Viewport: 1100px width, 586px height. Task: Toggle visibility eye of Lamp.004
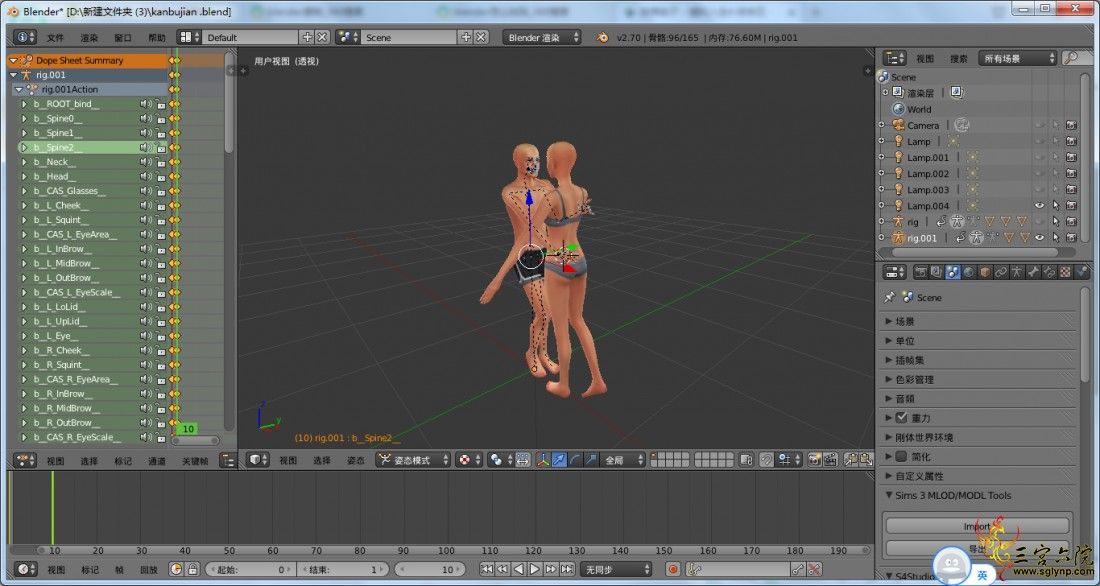1039,206
